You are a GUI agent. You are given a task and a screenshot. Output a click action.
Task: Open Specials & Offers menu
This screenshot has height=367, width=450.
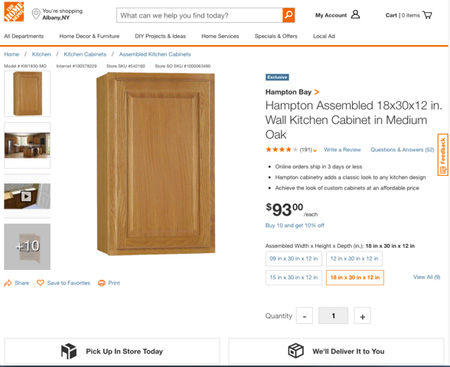click(276, 36)
